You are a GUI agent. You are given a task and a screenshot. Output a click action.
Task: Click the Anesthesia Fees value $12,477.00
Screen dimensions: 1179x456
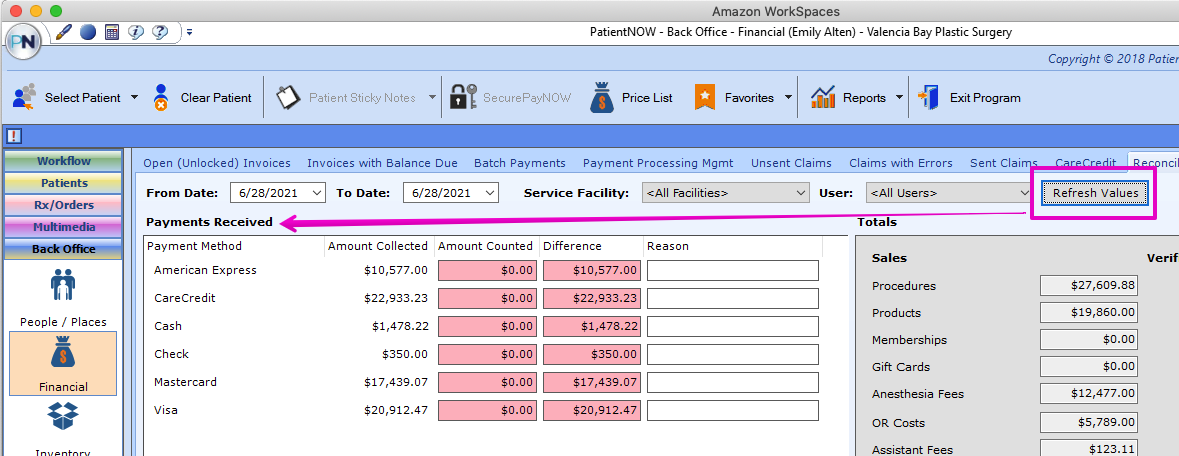tap(1089, 394)
